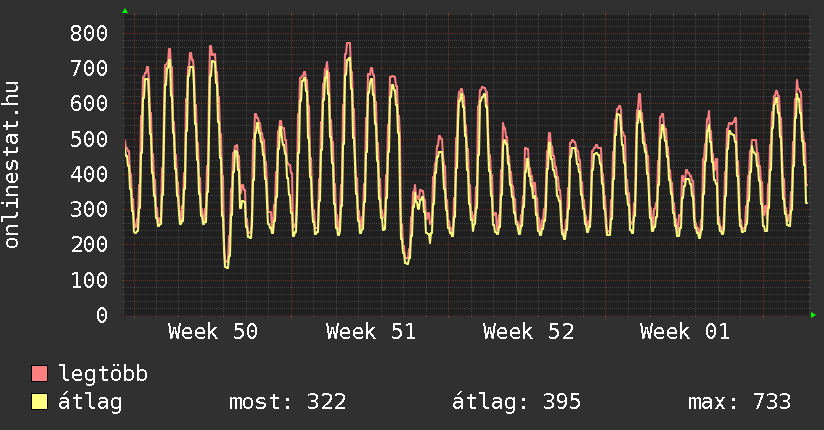Image resolution: width=824 pixels, height=430 pixels.
Task: Click the vertical onlinestat.hu axis title
Action: [13, 165]
